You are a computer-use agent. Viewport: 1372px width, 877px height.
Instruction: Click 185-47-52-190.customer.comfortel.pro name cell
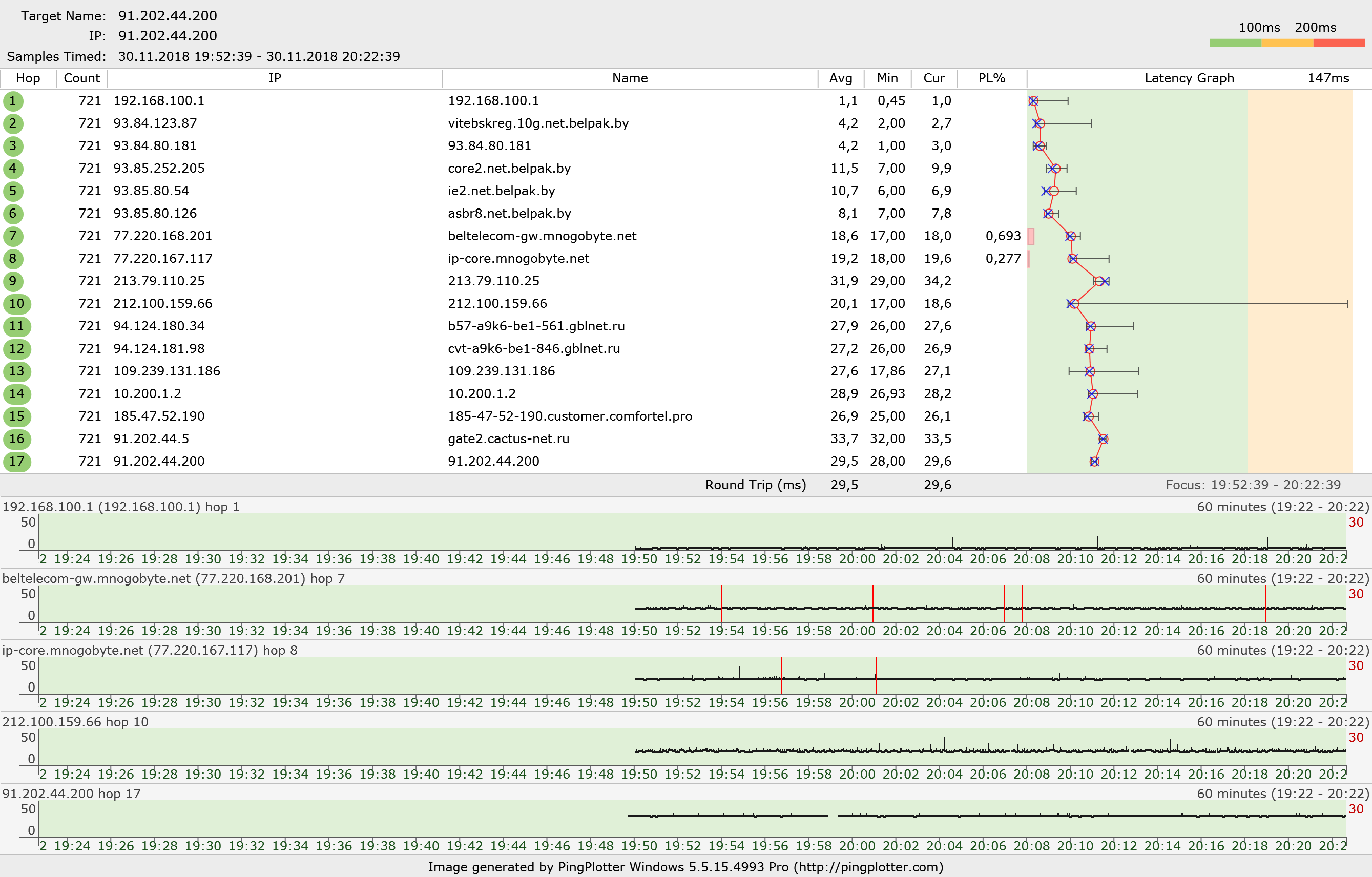point(570,416)
